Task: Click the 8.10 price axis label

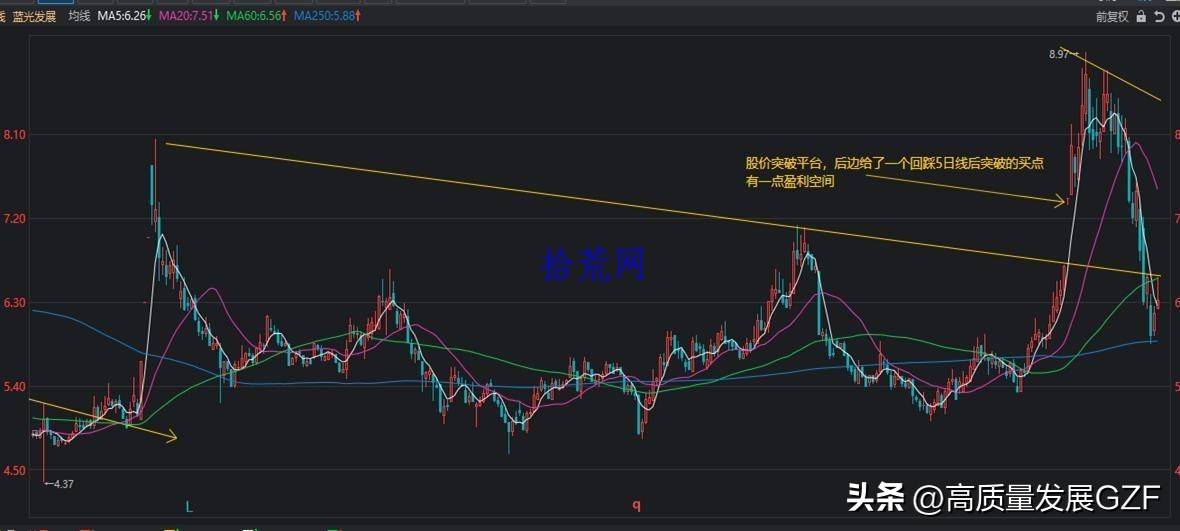Action: click(x=15, y=135)
